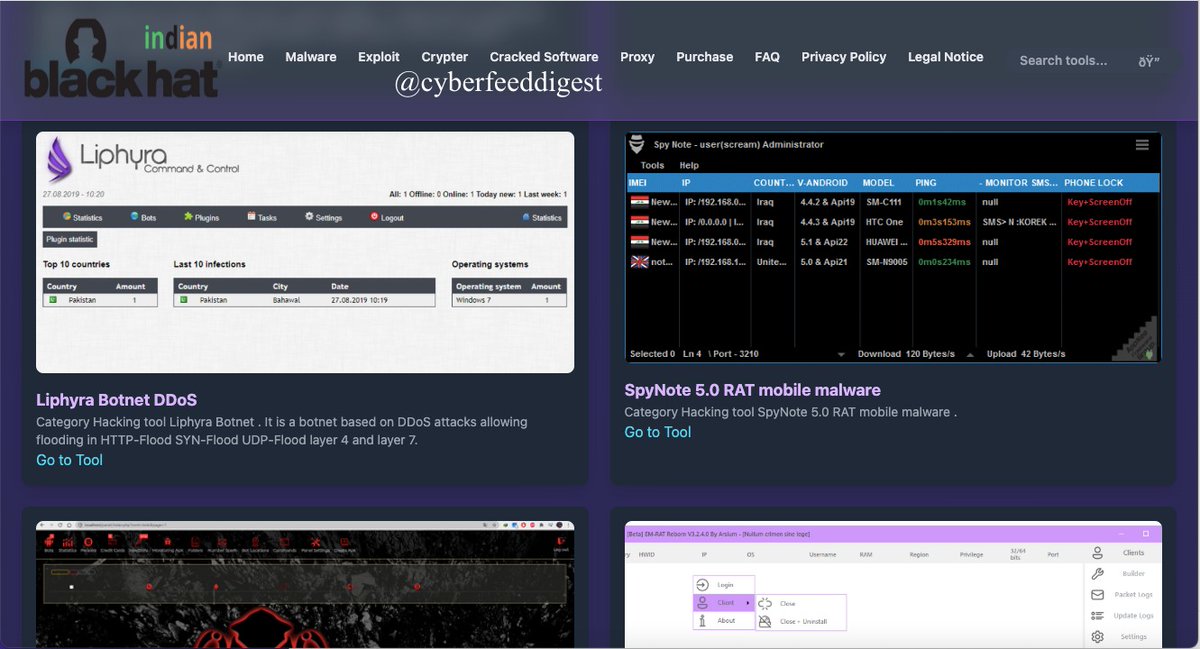Open the Liphyra Command & Control screenshot
The width and height of the screenshot is (1200, 649).
(x=305, y=252)
